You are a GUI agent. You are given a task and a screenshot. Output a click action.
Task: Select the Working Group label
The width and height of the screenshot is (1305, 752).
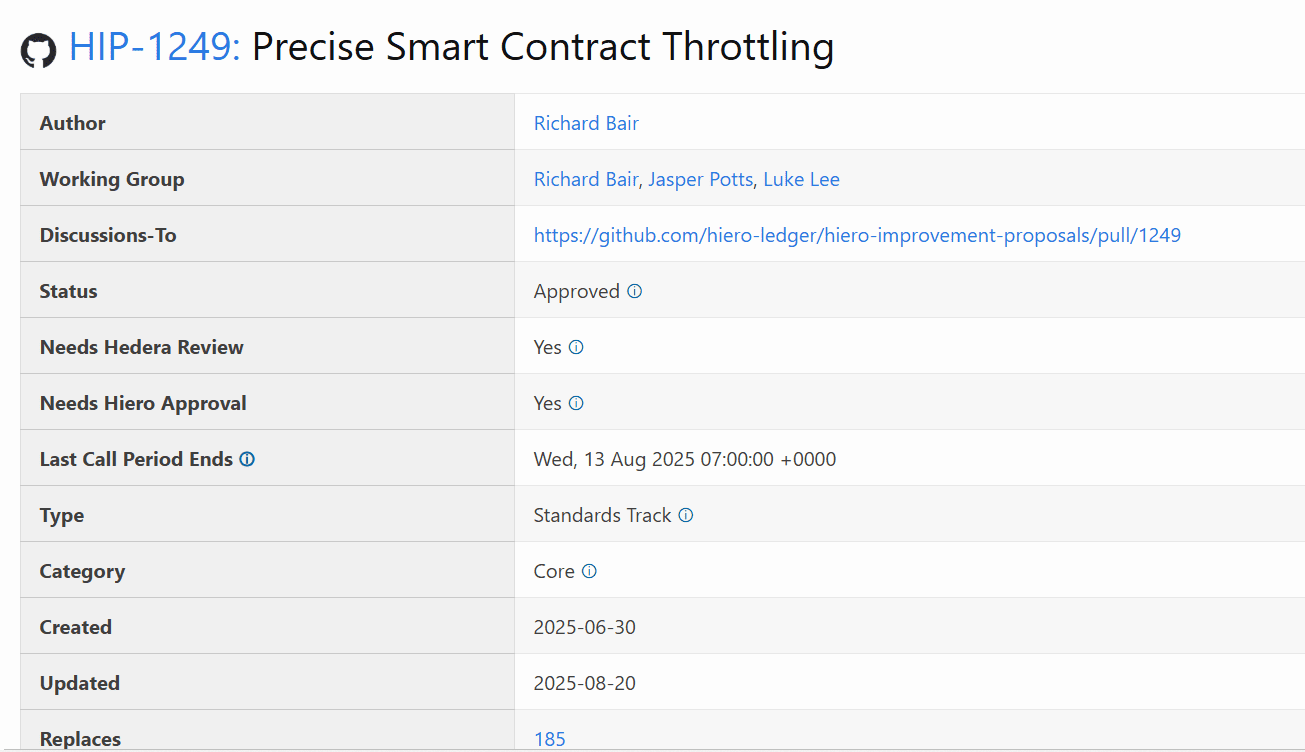coord(112,178)
